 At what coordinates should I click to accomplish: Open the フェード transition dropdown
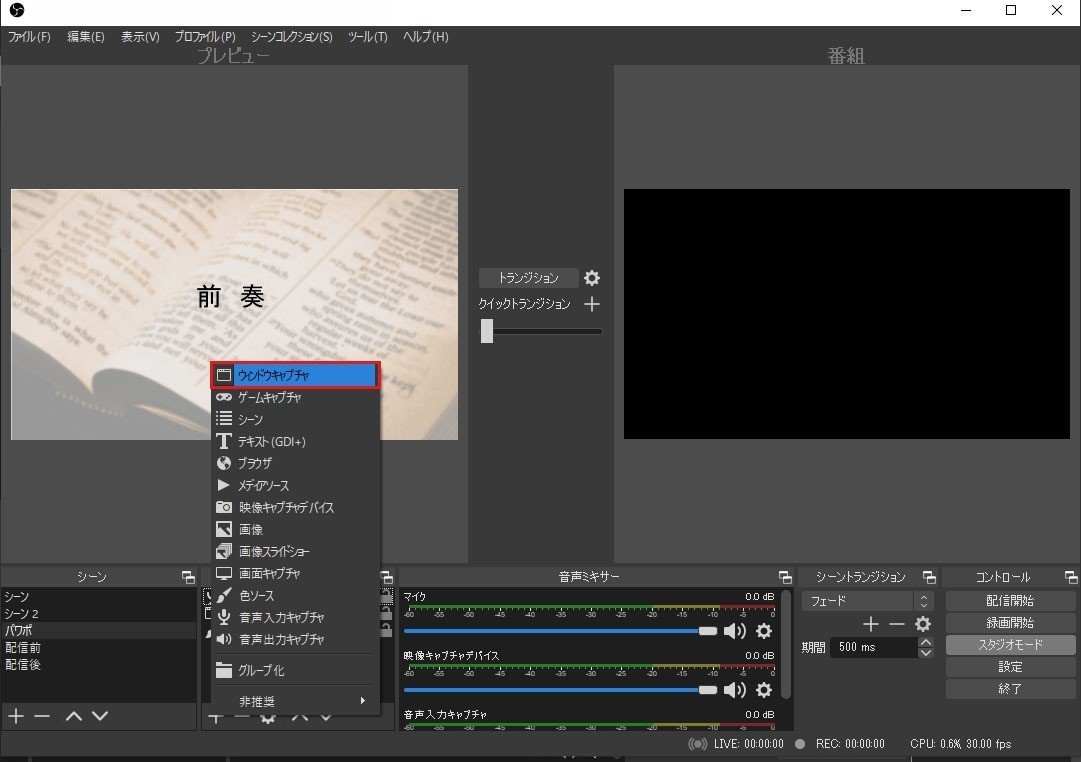pyautogui.click(x=867, y=601)
